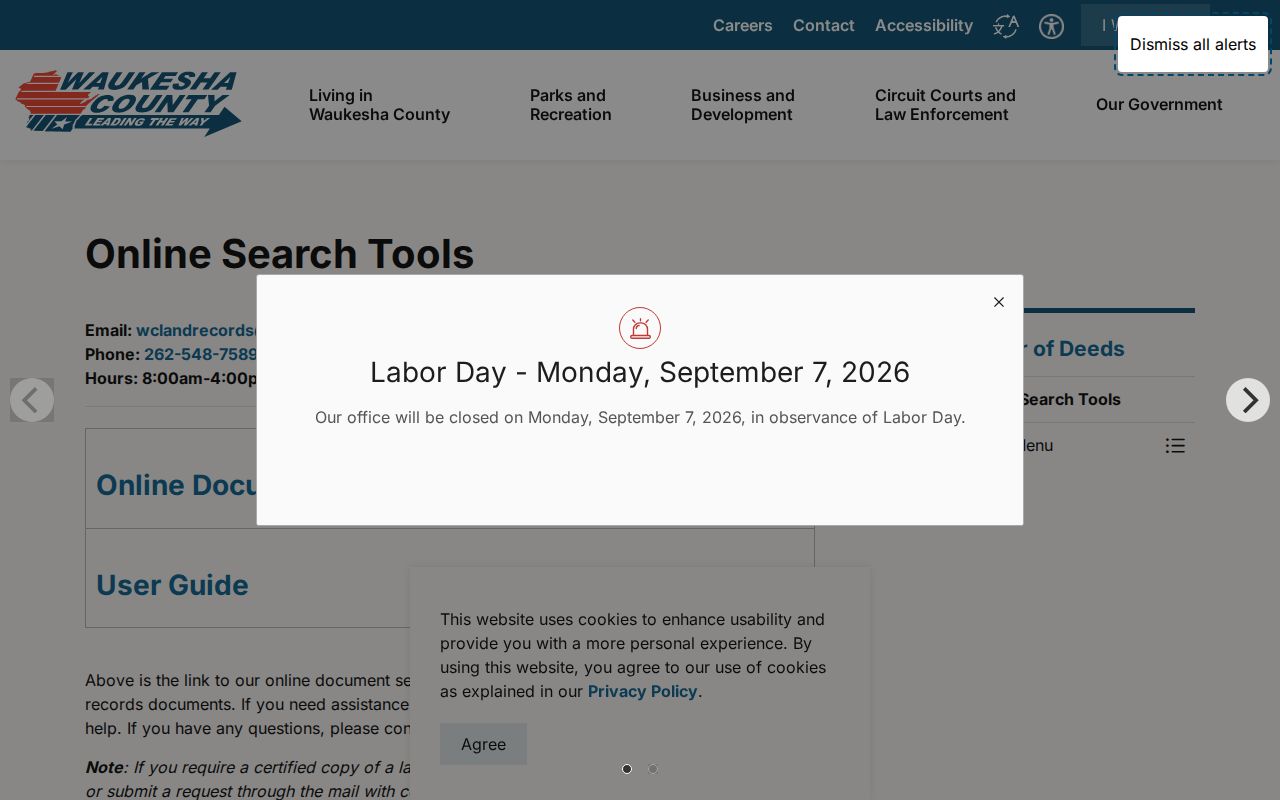The image size is (1280, 800).
Task: Open the Online Document search link
Action: click(x=176, y=485)
